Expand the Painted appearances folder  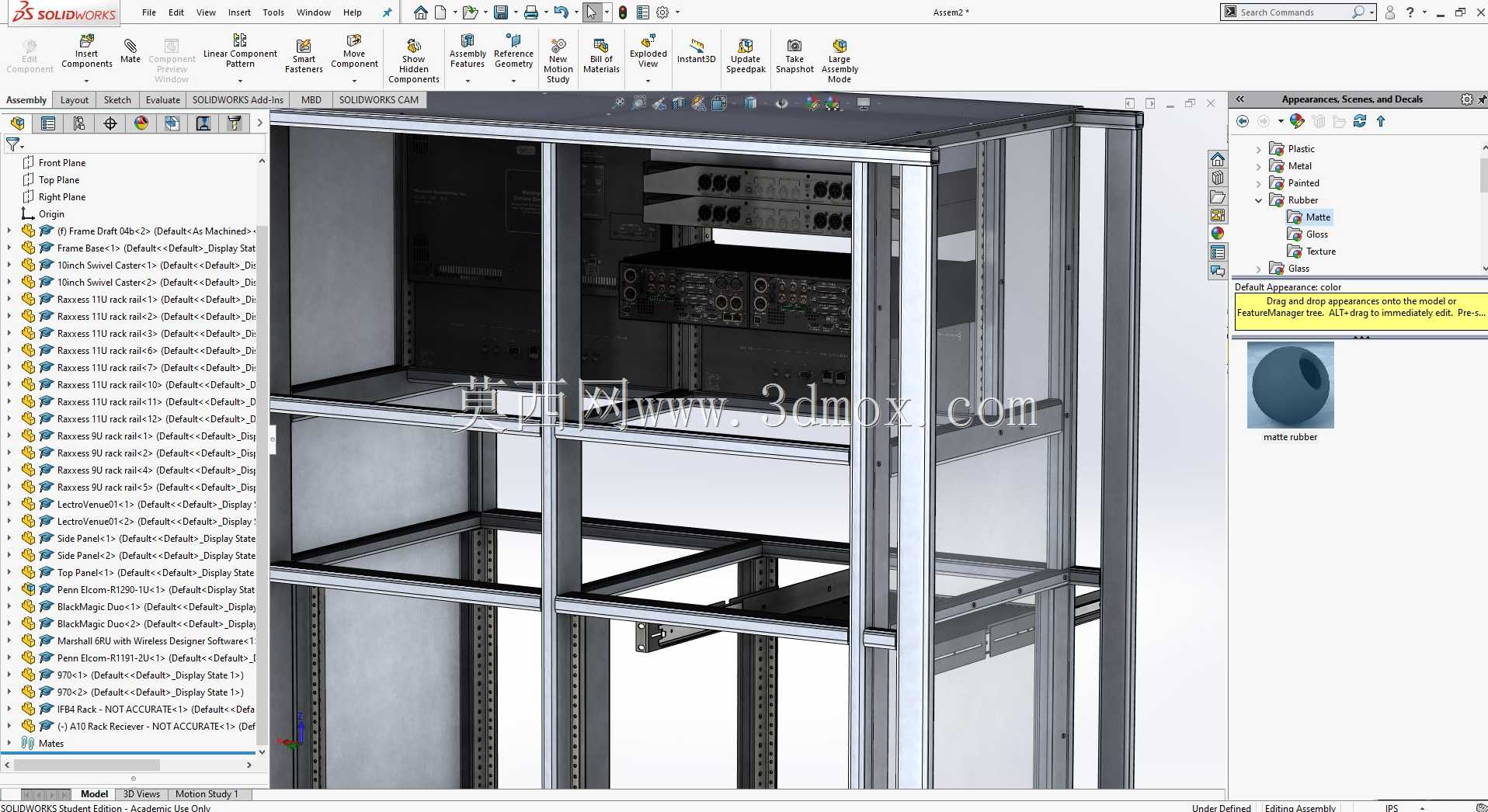click(x=1259, y=183)
